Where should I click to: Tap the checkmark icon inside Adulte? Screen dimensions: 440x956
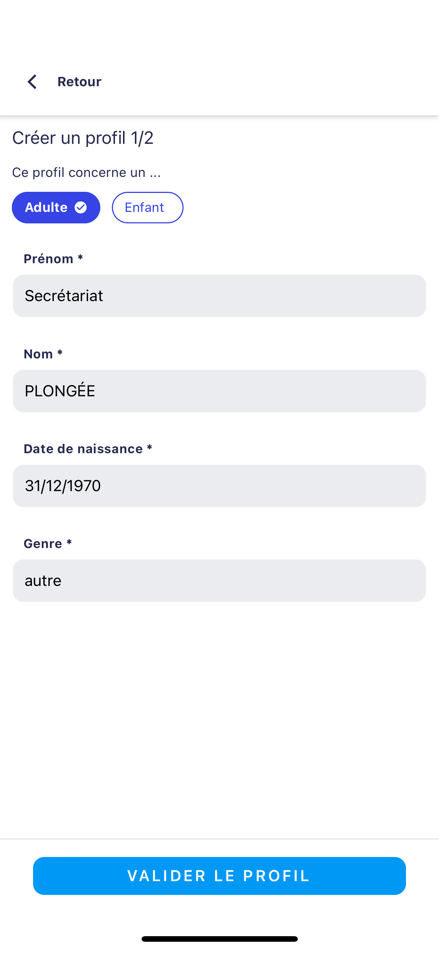click(80, 207)
